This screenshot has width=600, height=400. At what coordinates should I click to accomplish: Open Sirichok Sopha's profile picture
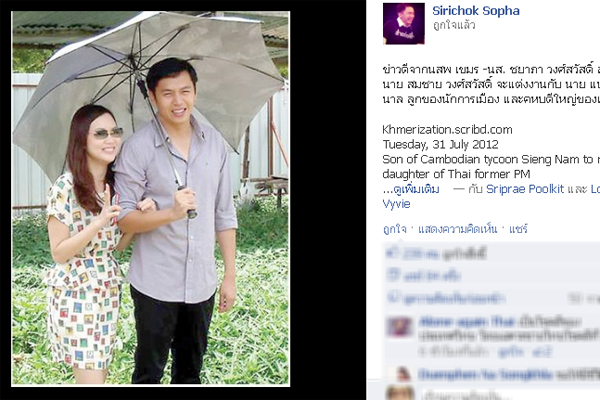(404, 24)
